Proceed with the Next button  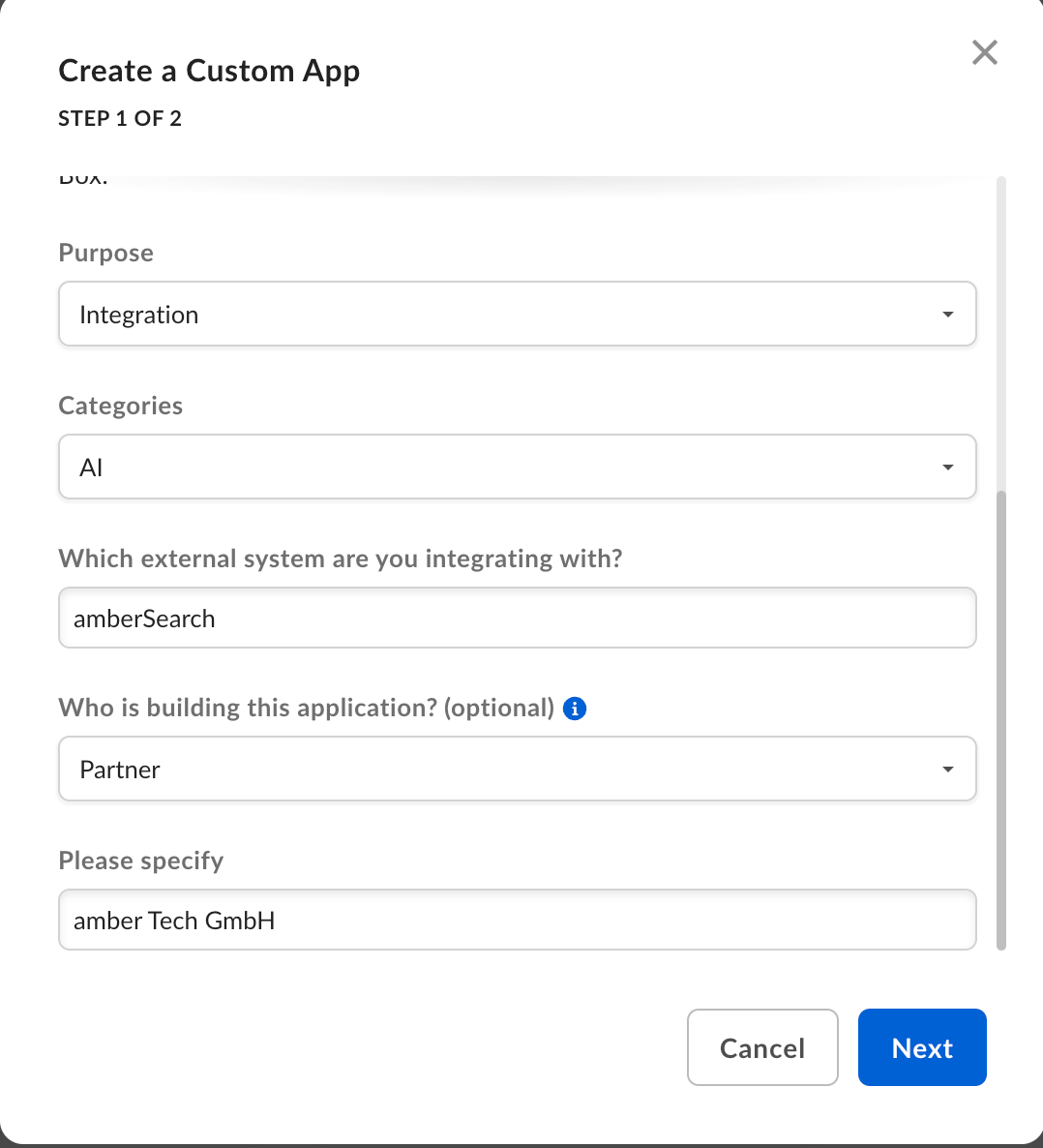(x=922, y=1047)
